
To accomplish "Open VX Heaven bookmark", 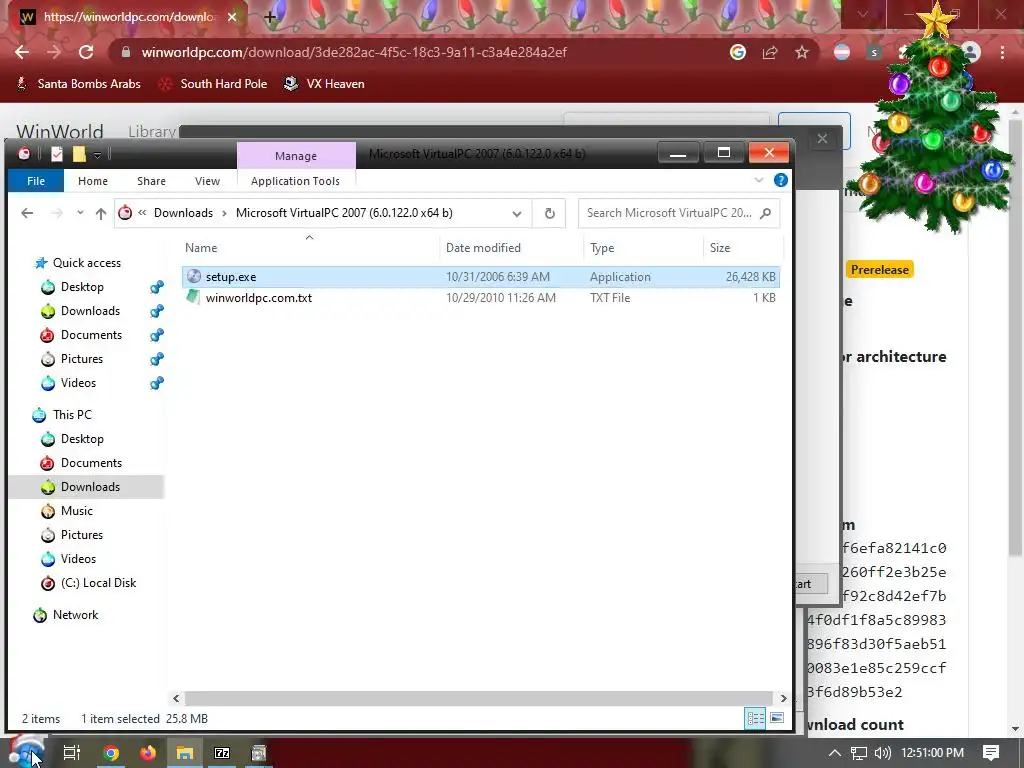I will coord(325,84).
